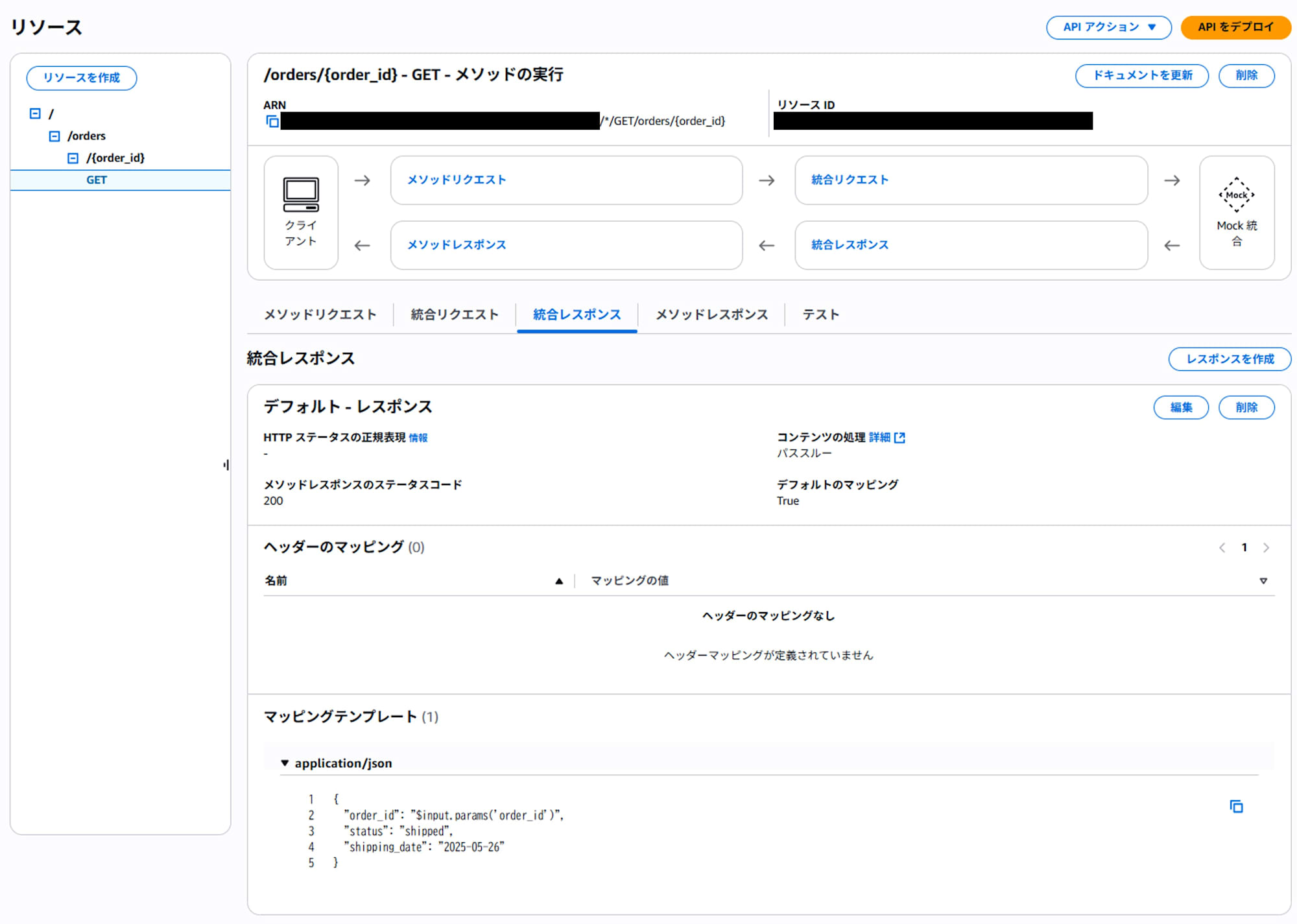1297x924 pixels.
Task: Go to previous header mapping page
Action: (x=1222, y=548)
